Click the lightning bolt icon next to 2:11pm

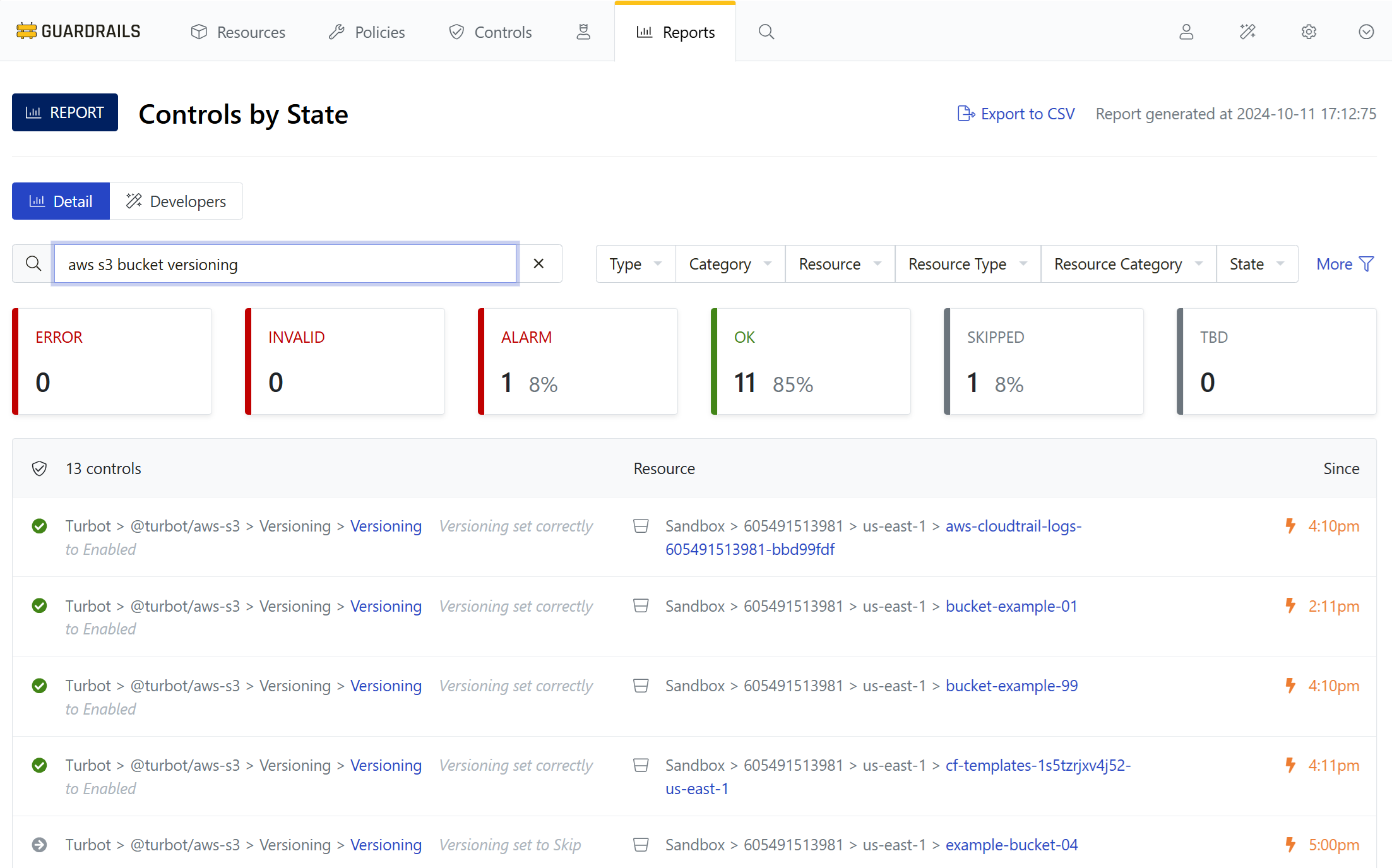(x=1290, y=606)
